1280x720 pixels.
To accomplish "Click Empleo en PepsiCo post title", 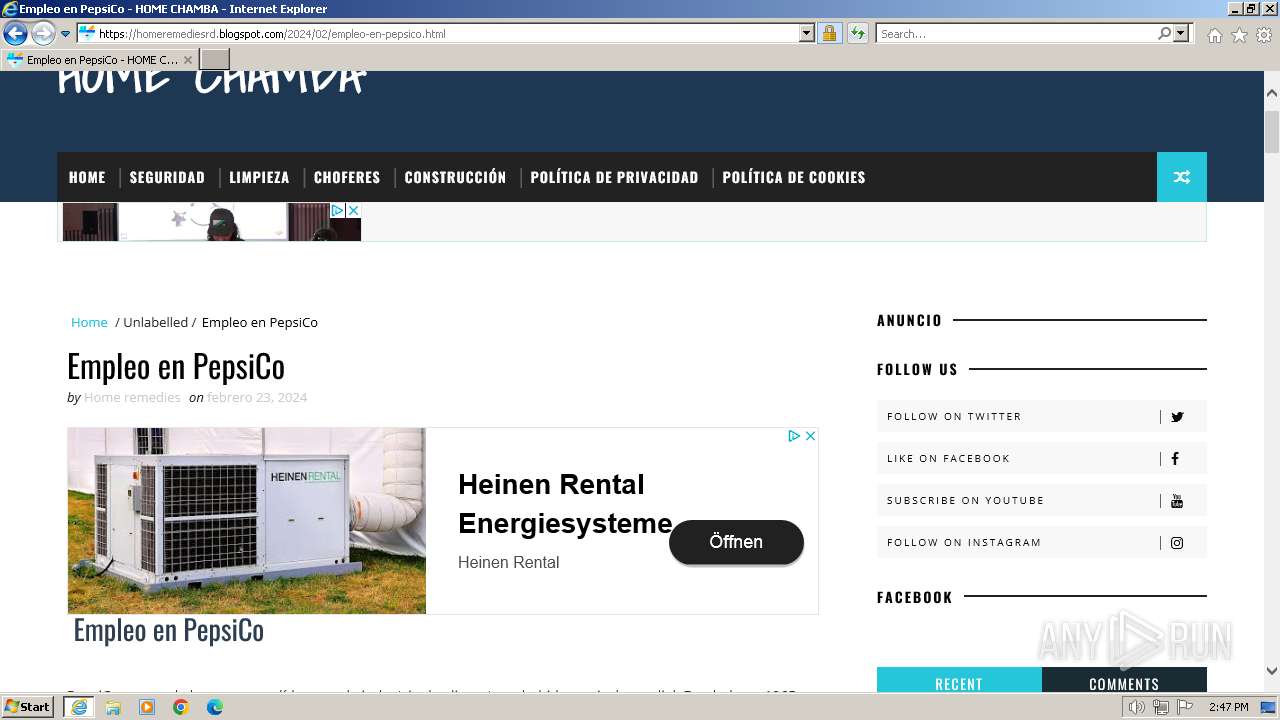I will (176, 366).
